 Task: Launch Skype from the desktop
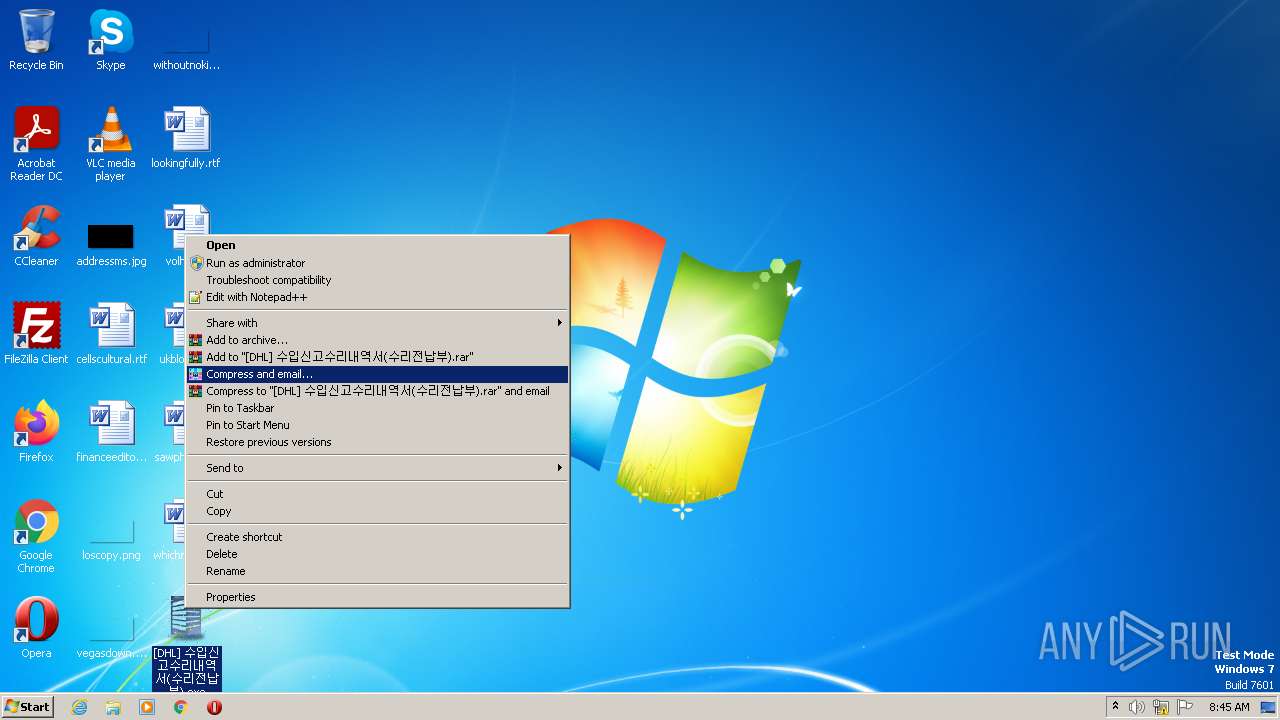click(110, 40)
